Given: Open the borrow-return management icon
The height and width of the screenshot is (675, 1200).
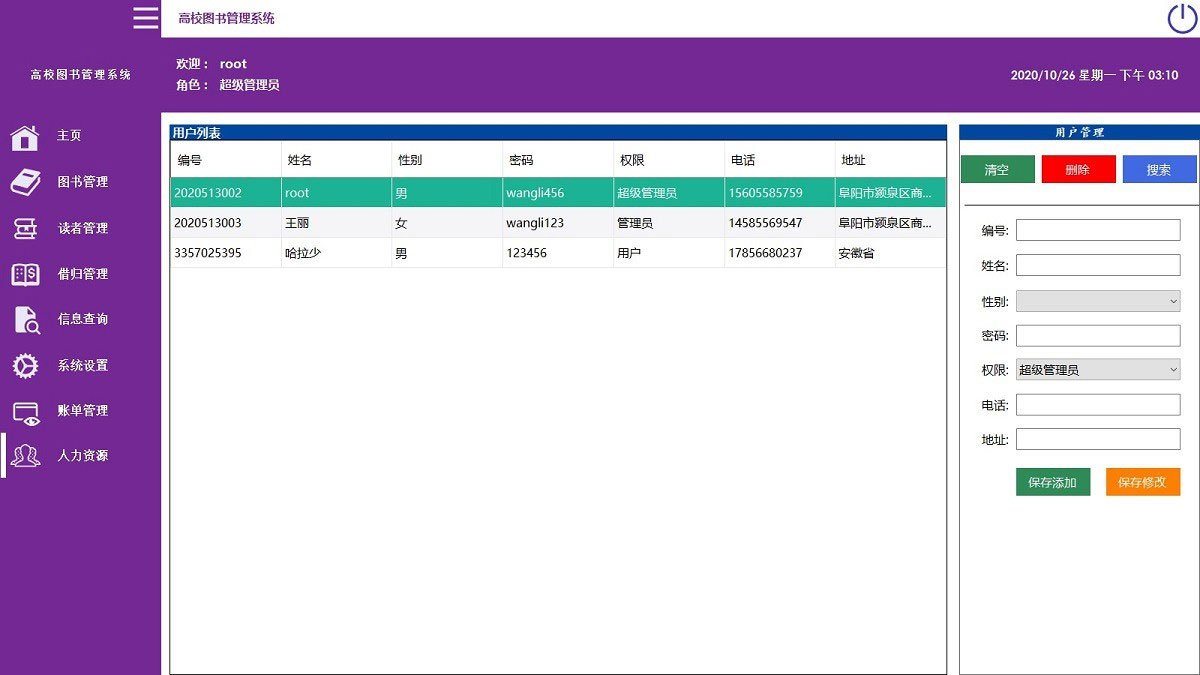Looking at the screenshot, I should pos(25,274).
